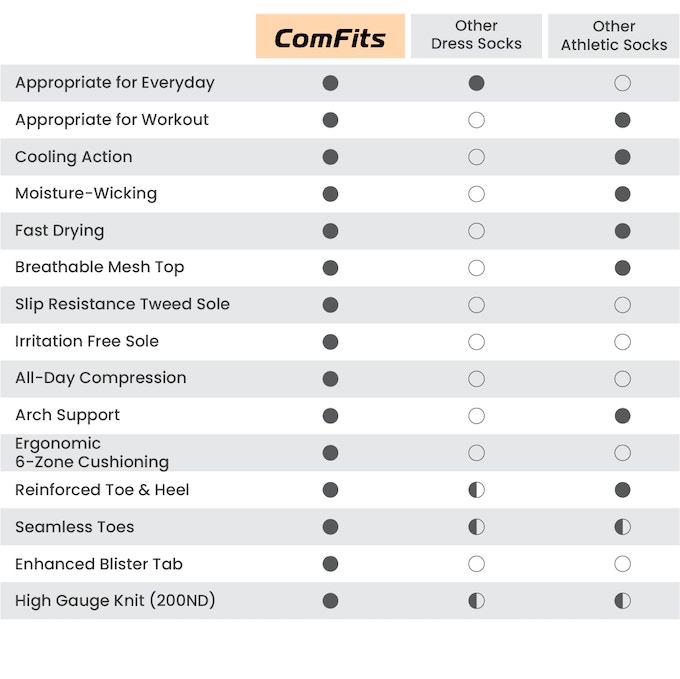680x679 pixels.
Task: Click the Breathable Mesh Top feature label
Action: point(99,268)
